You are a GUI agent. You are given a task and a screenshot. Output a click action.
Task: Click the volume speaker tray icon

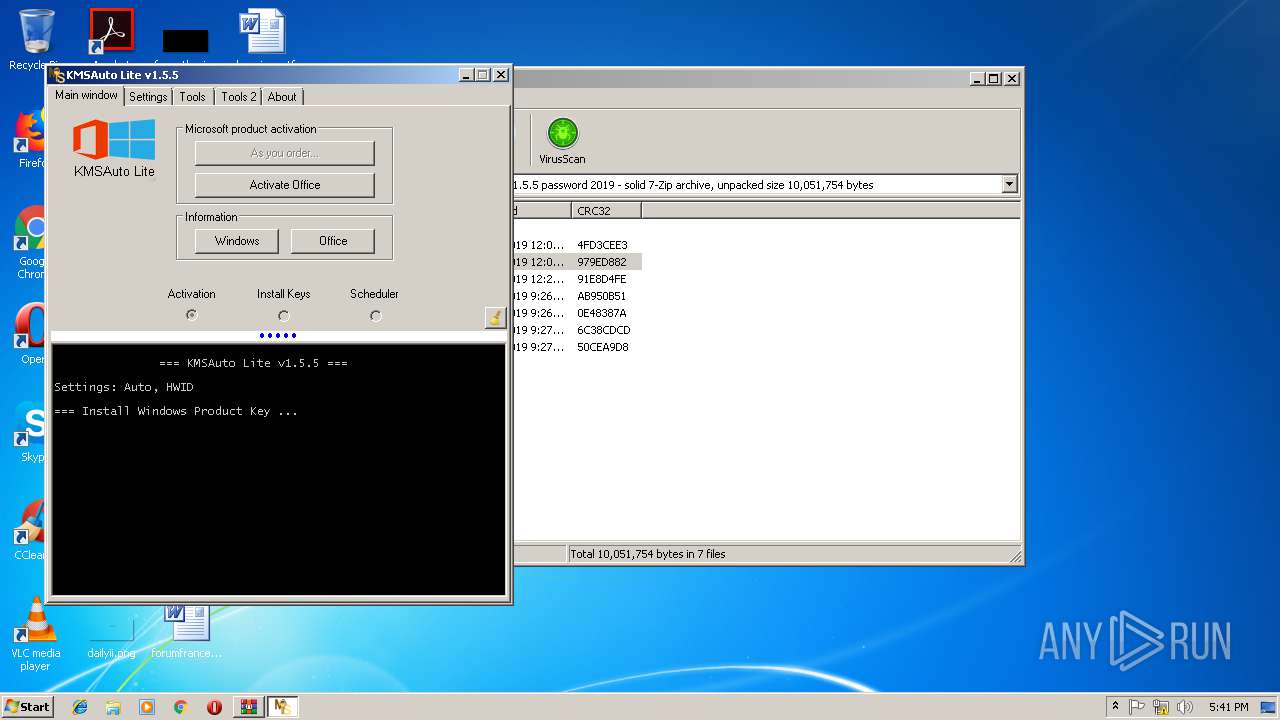(1185, 707)
